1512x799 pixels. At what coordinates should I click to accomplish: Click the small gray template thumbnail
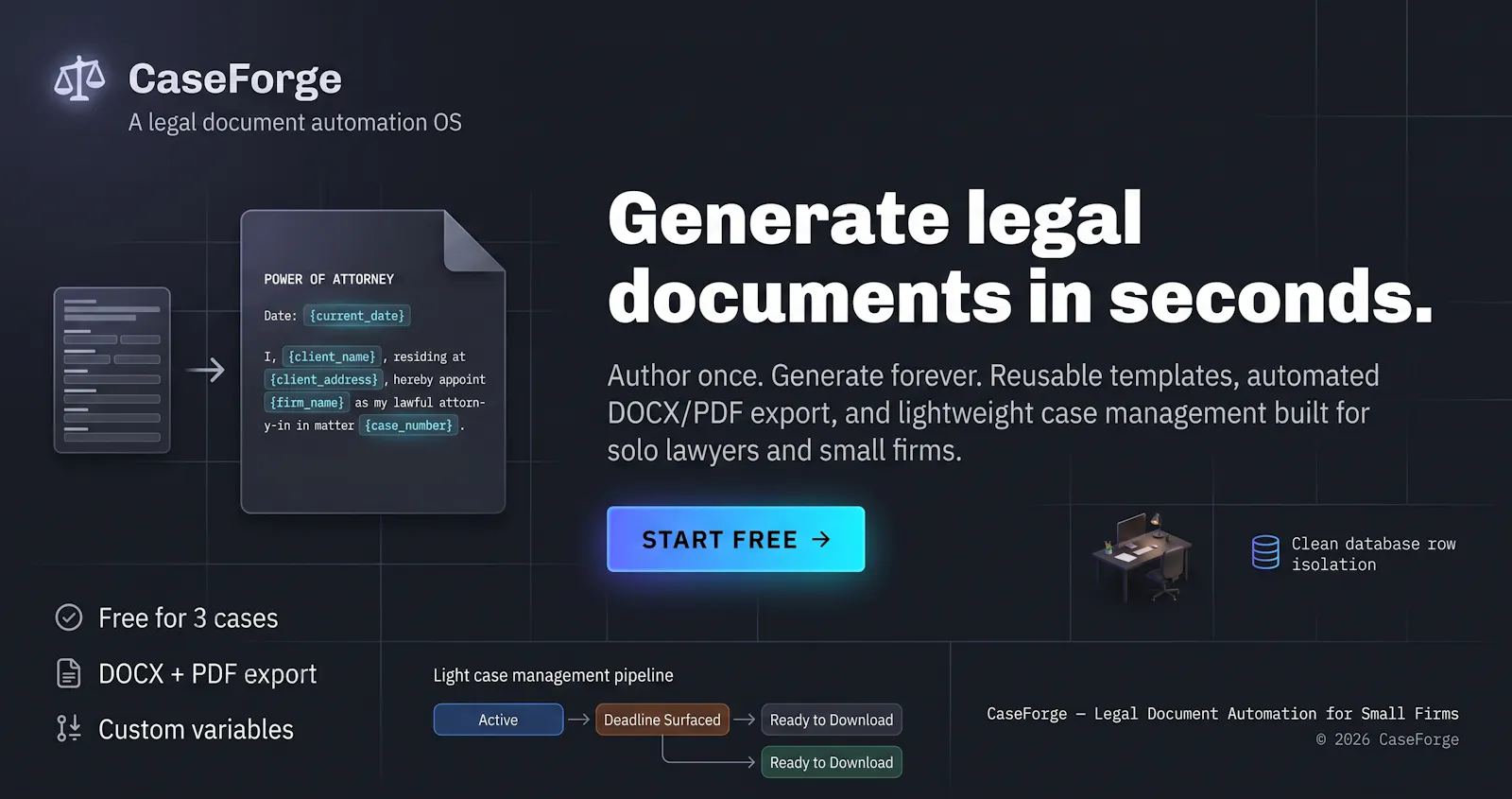112,370
